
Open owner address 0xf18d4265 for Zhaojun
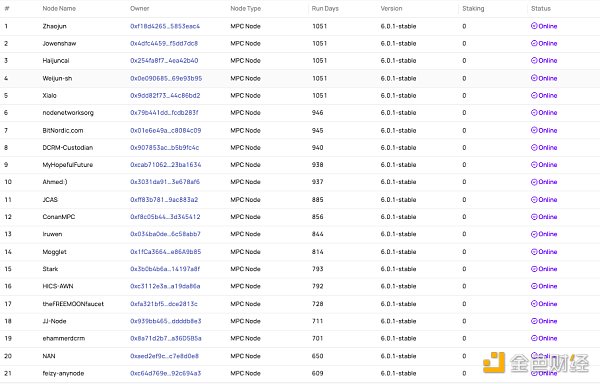pos(165,26)
